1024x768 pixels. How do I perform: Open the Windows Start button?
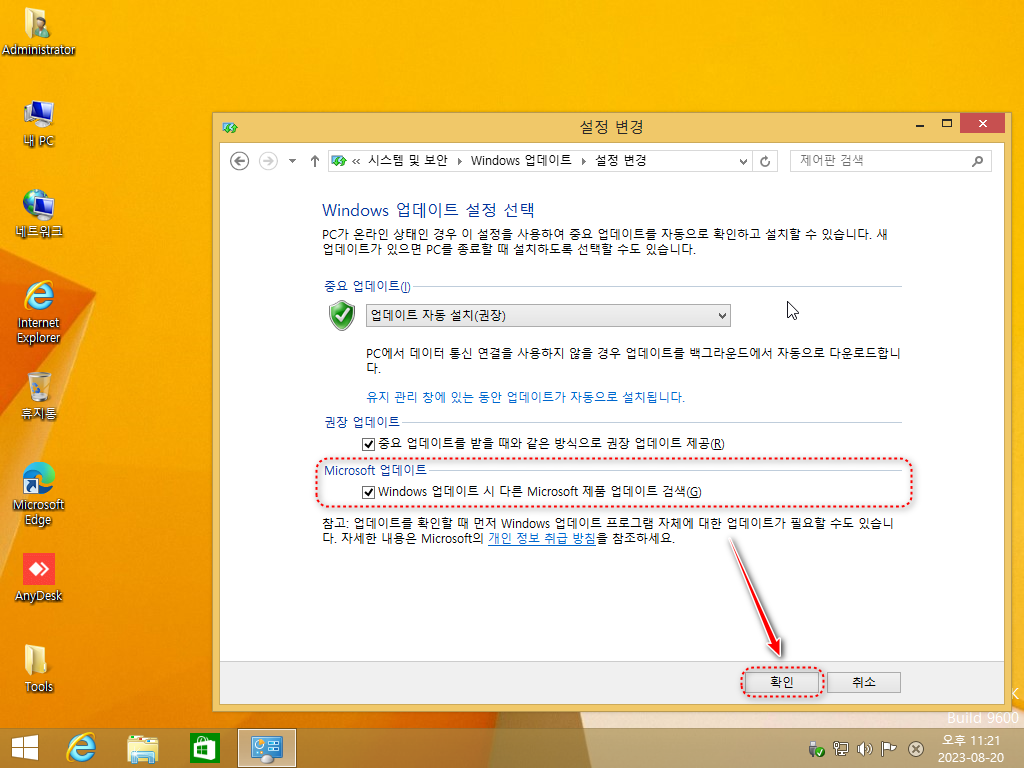pyautogui.click(x=25, y=748)
